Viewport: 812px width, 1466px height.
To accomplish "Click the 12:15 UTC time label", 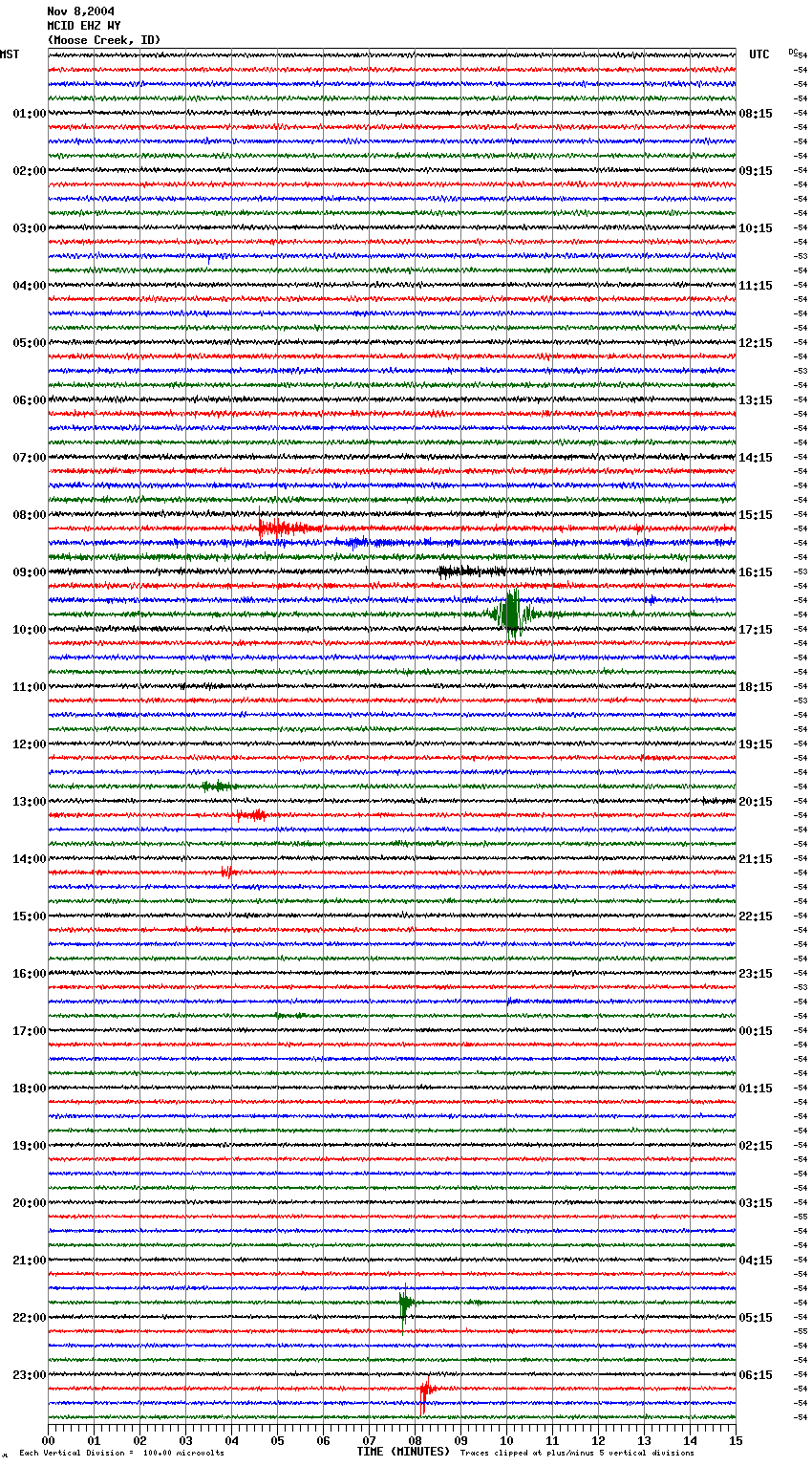I will [756, 343].
